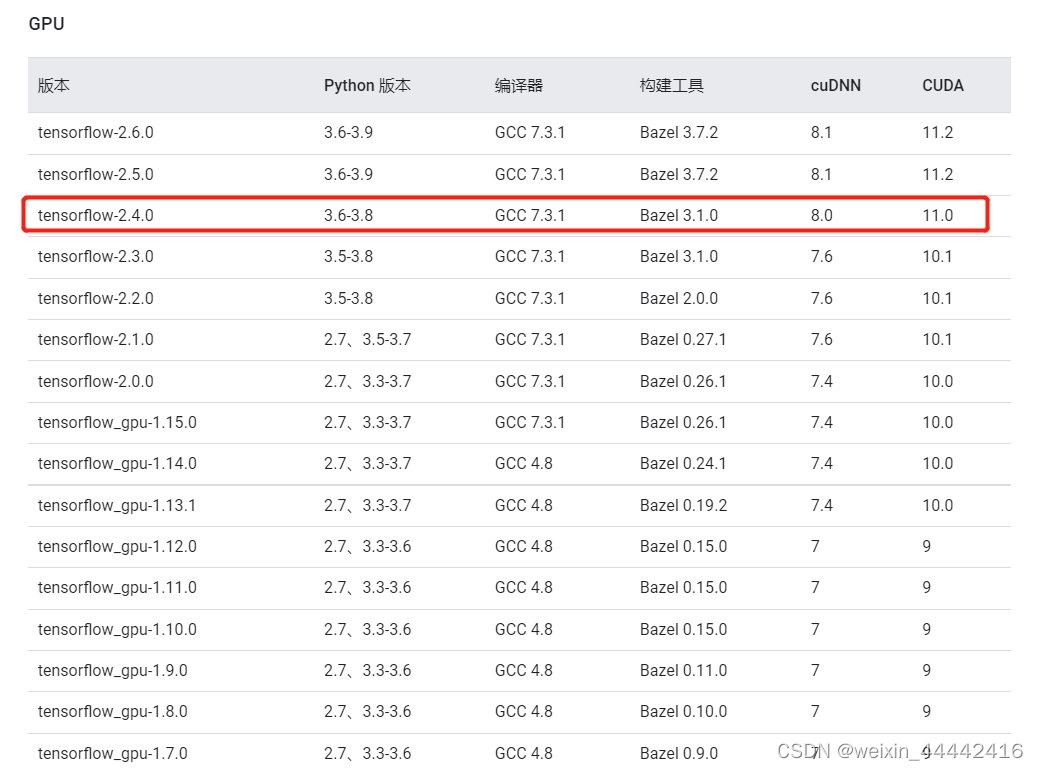The height and width of the screenshot is (770, 1038).
Task: Click GCC 7.3.1 in tensorflow-2.5.0 row
Action: pos(530,174)
